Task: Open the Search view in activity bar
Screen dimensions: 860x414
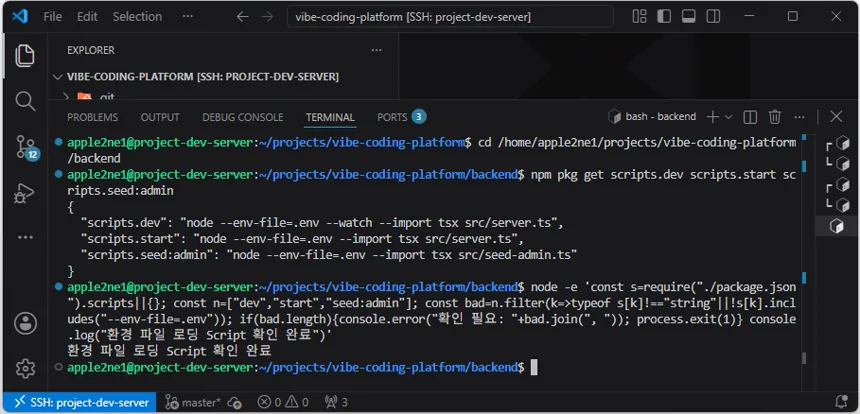Action: point(25,101)
